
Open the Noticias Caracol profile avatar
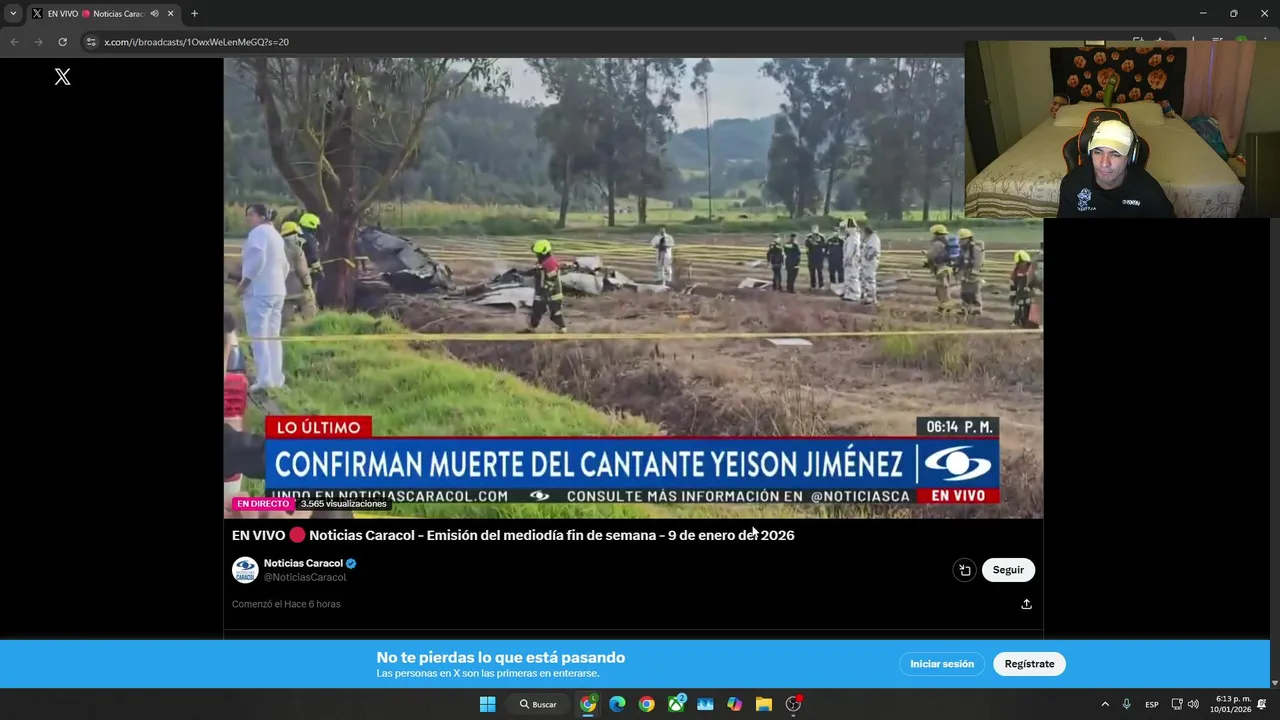click(x=245, y=570)
